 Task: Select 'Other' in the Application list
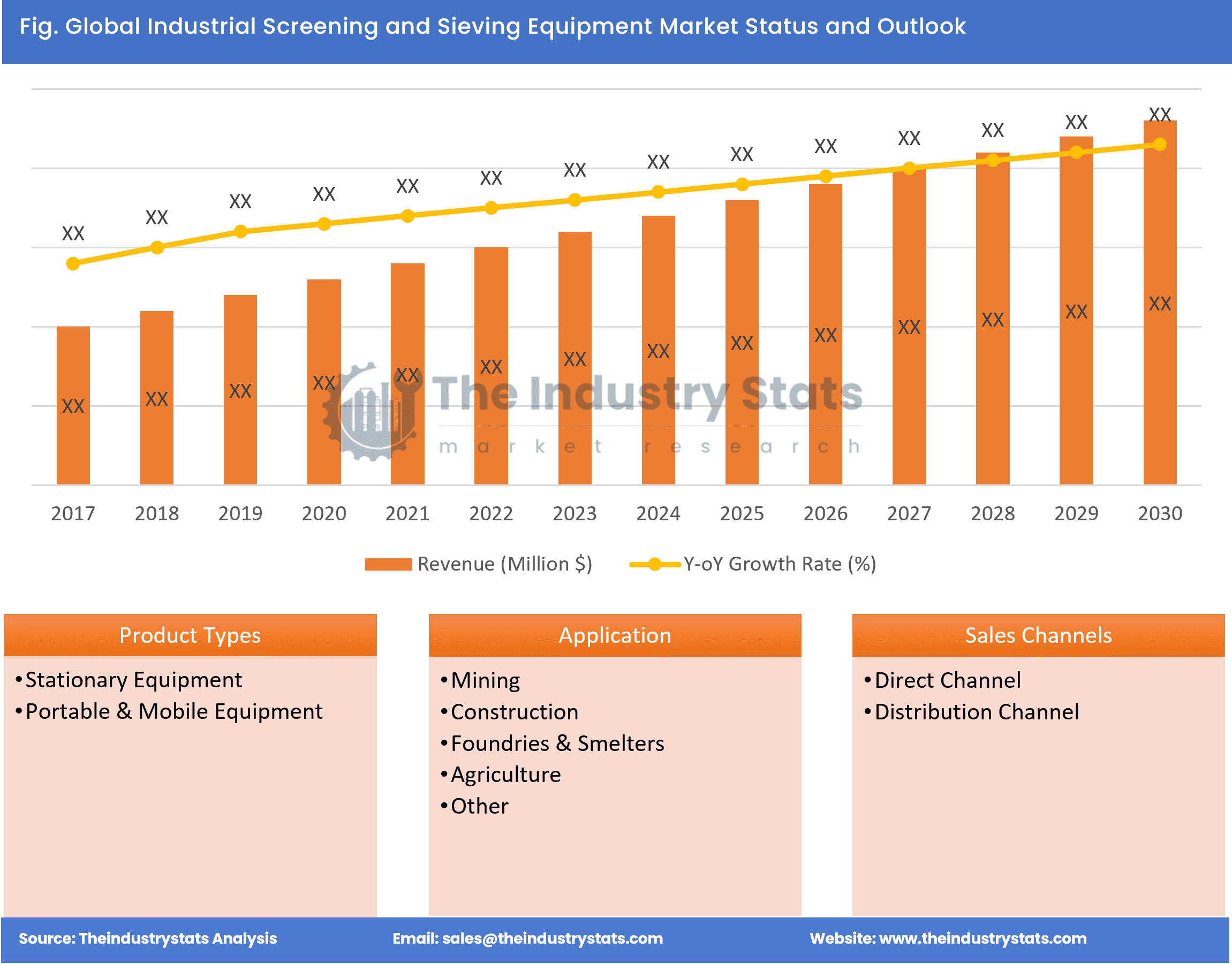(x=479, y=807)
